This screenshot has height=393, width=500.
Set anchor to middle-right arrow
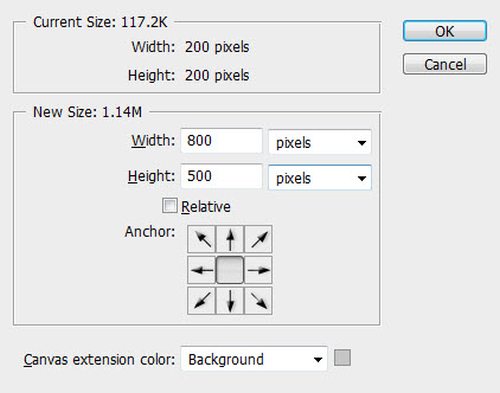259,270
